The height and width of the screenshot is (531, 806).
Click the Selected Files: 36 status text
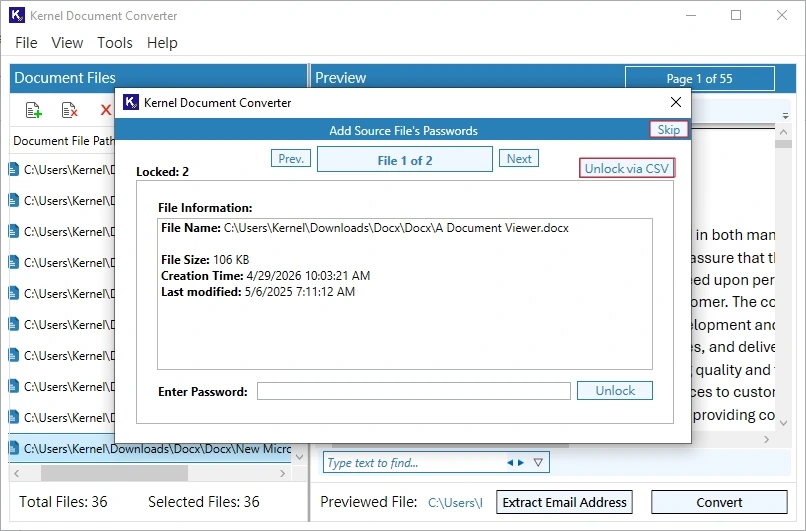pyautogui.click(x=204, y=502)
